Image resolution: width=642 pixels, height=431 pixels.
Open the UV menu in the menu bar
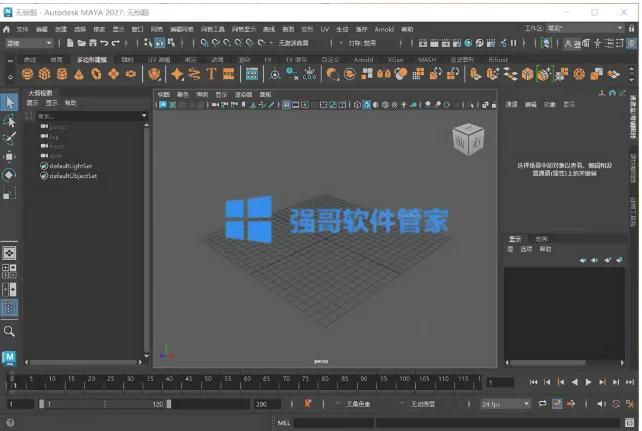[325, 29]
